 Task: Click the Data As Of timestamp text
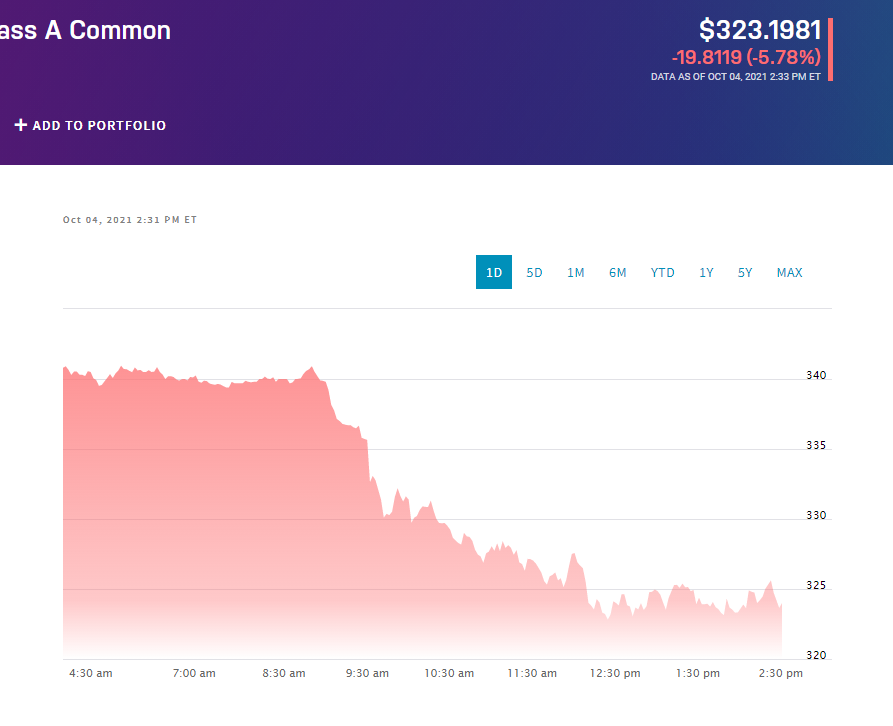(736, 76)
